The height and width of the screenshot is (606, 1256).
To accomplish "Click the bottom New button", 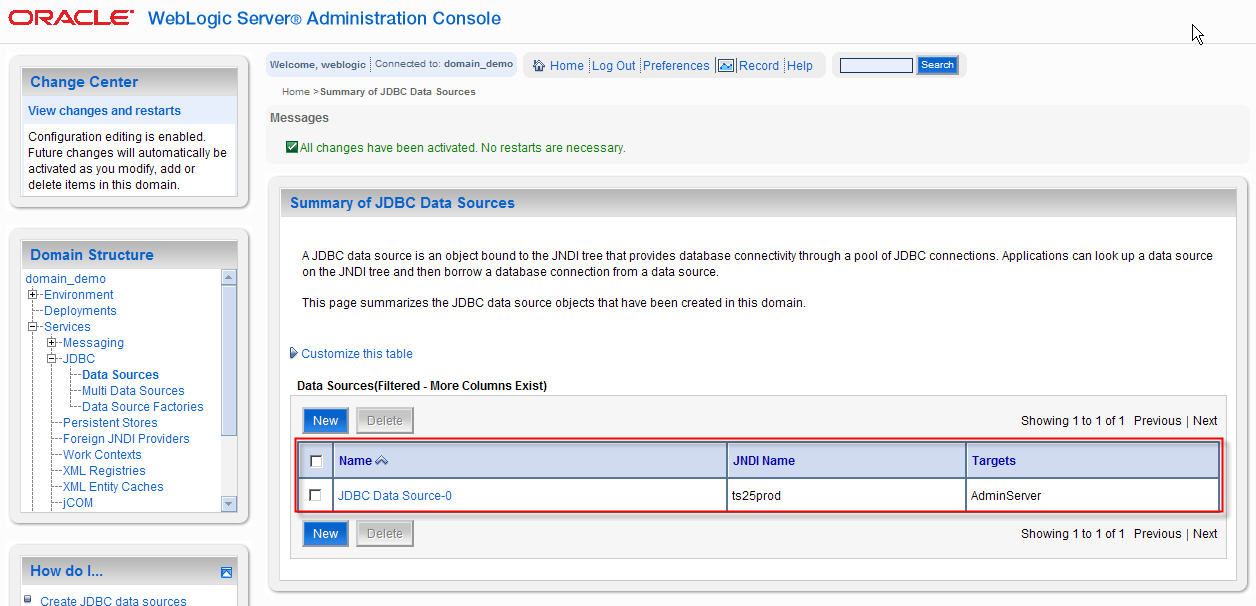I will click(326, 534).
